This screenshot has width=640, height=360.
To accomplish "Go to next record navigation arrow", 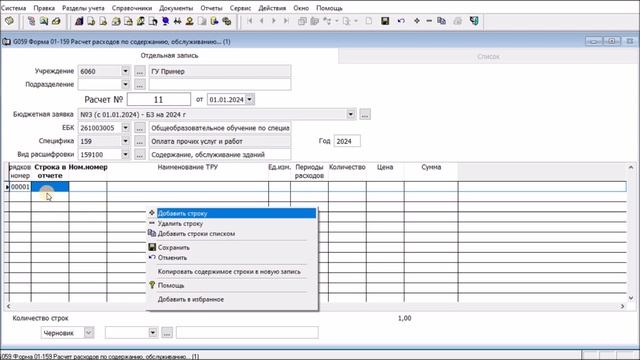I will (x=274, y=21).
